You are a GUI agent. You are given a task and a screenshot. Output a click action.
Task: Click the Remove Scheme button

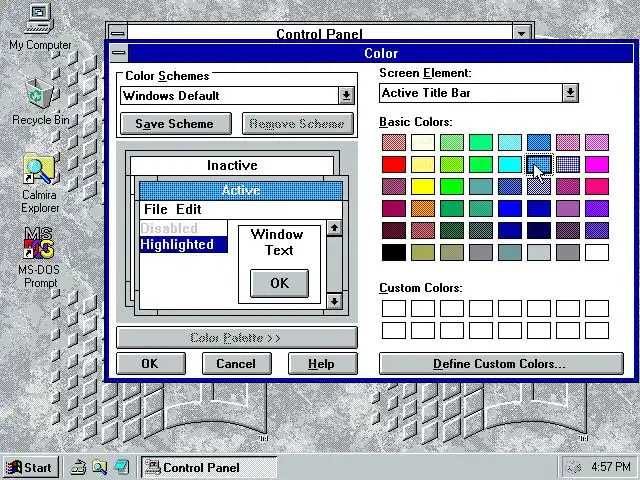[298, 124]
